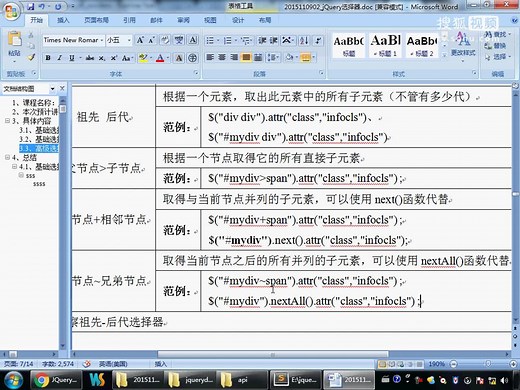
Task: Save document via quick access toolbar
Action: point(31,6)
